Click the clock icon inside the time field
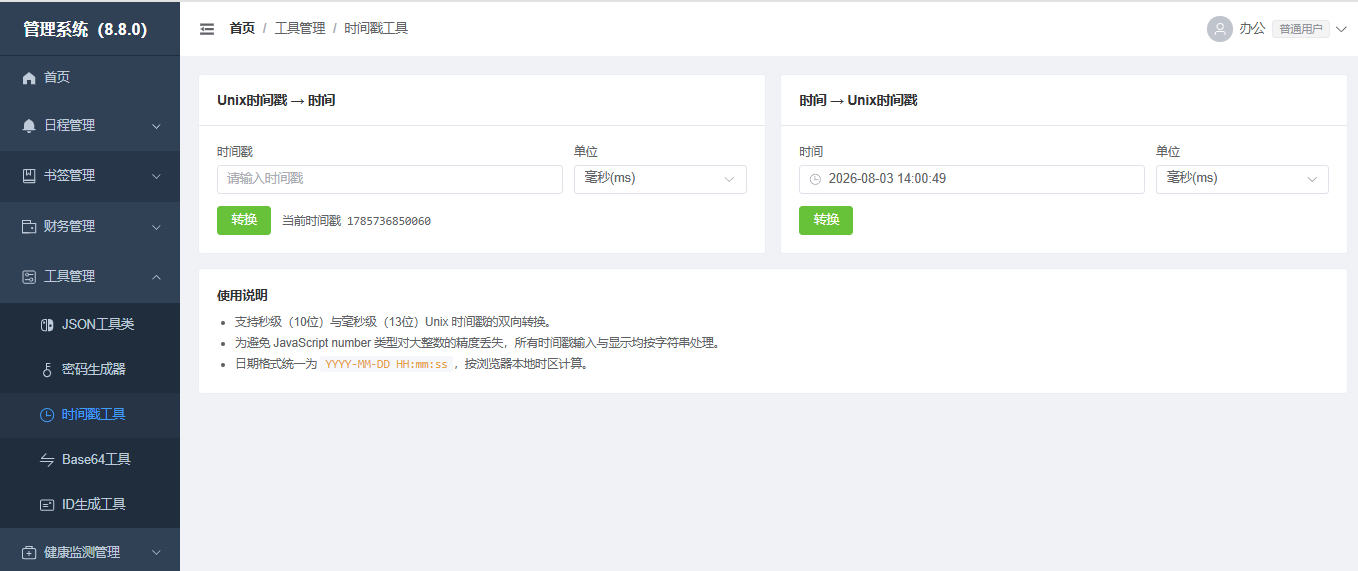1358x571 pixels. (x=815, y=179)
